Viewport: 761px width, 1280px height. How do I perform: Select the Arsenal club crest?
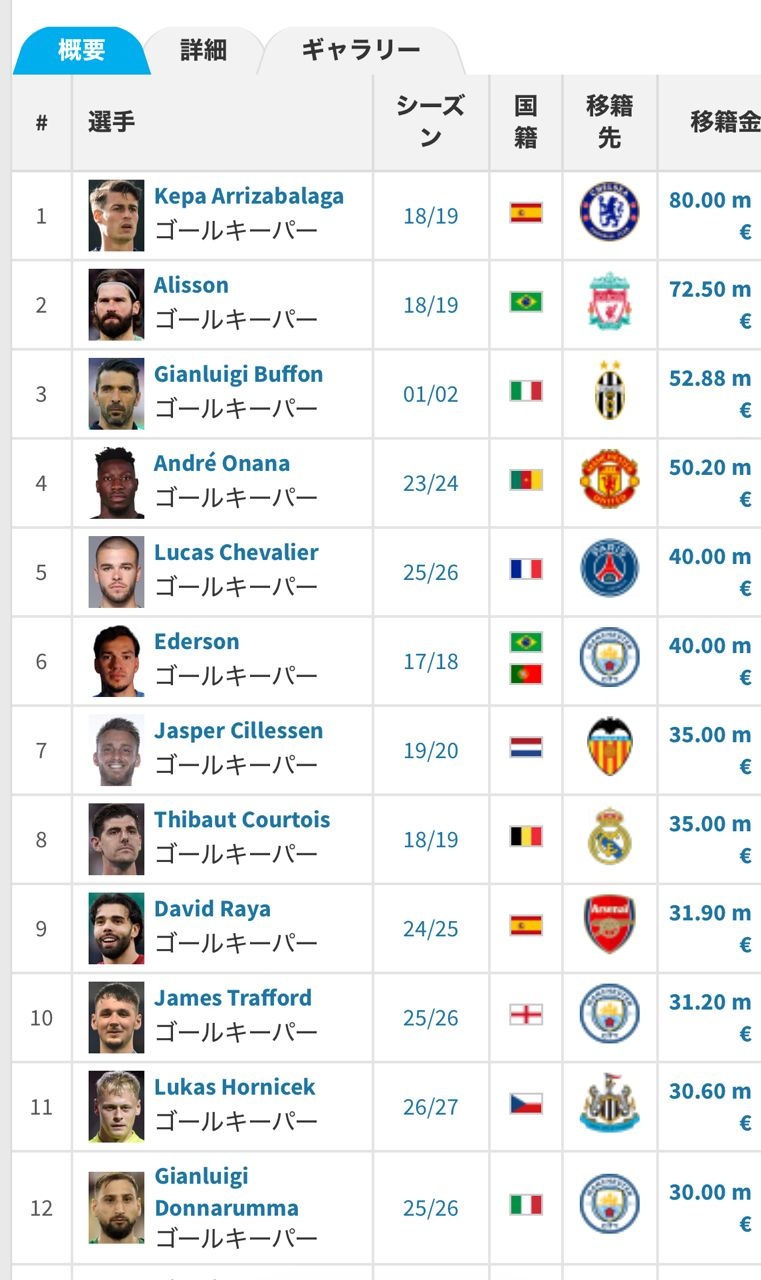[x=609, y=924]
